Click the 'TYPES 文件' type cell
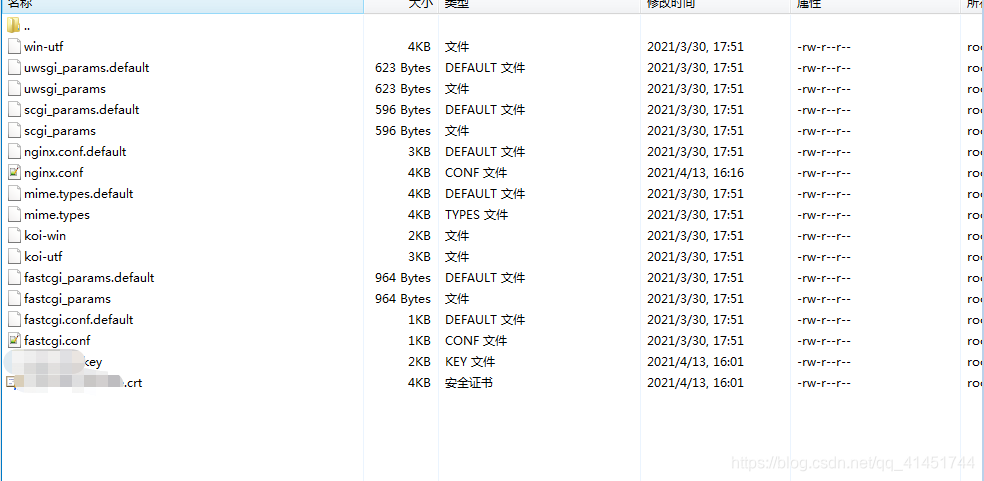 pyautogui.click(x=476, y=215)
